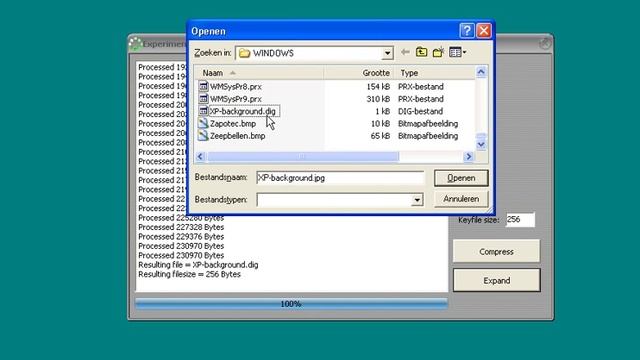The width and height of the screenshot is (640, 360).
Task: Select the file WMSysPr8.prx
Action: coord(236,87)
